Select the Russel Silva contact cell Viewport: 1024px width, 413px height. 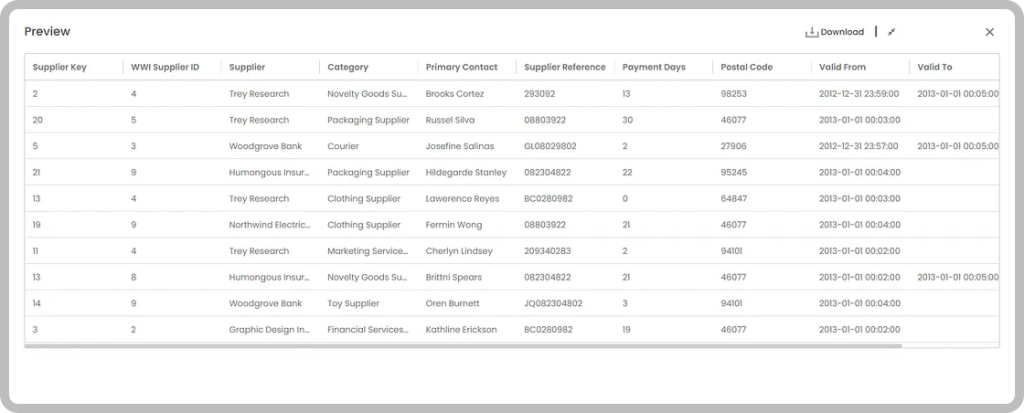450,120
